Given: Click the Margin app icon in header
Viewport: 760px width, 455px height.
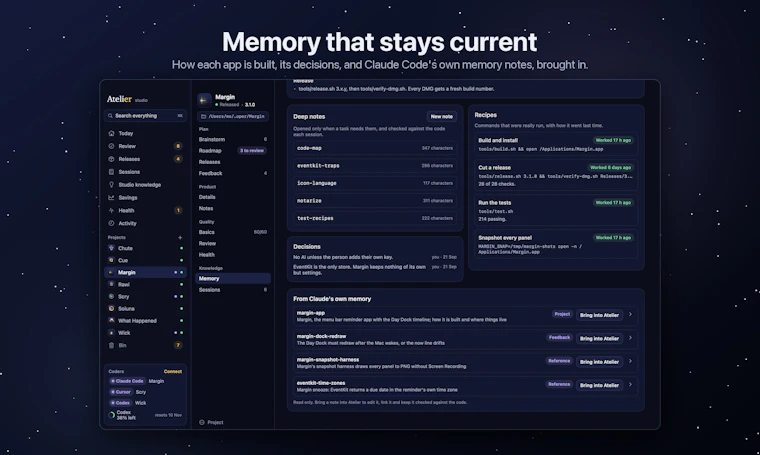Looking at the screenshot, I should pyautogui.click(x=204, y=100).
